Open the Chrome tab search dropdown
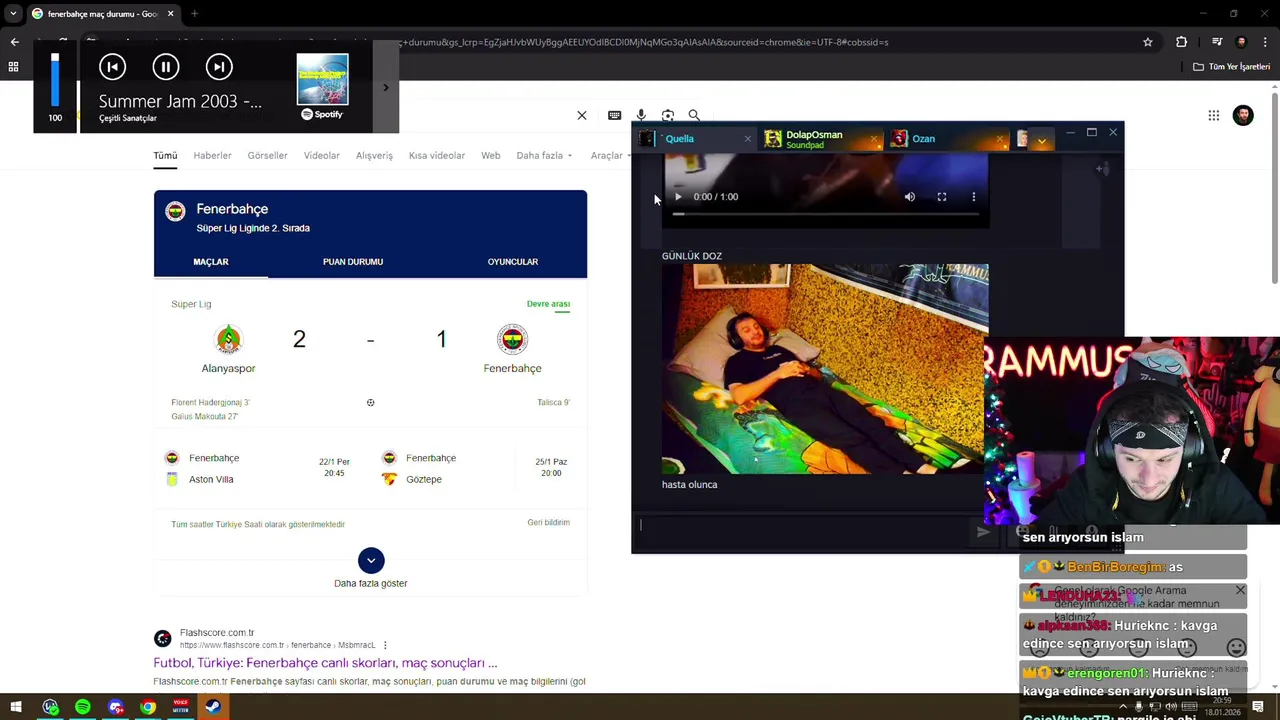This screenshot has height=720, width=1280. [x=13, y=14]
